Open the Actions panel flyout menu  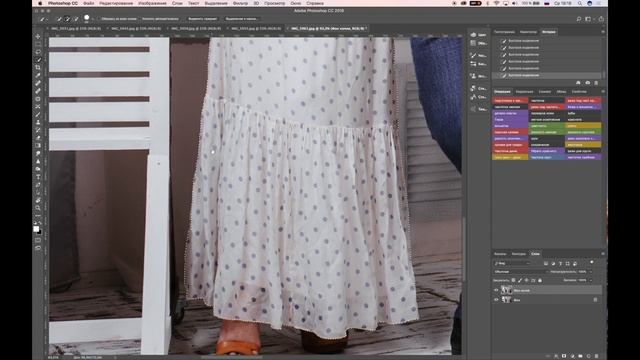pyautogui.click(x=603, y=92)
